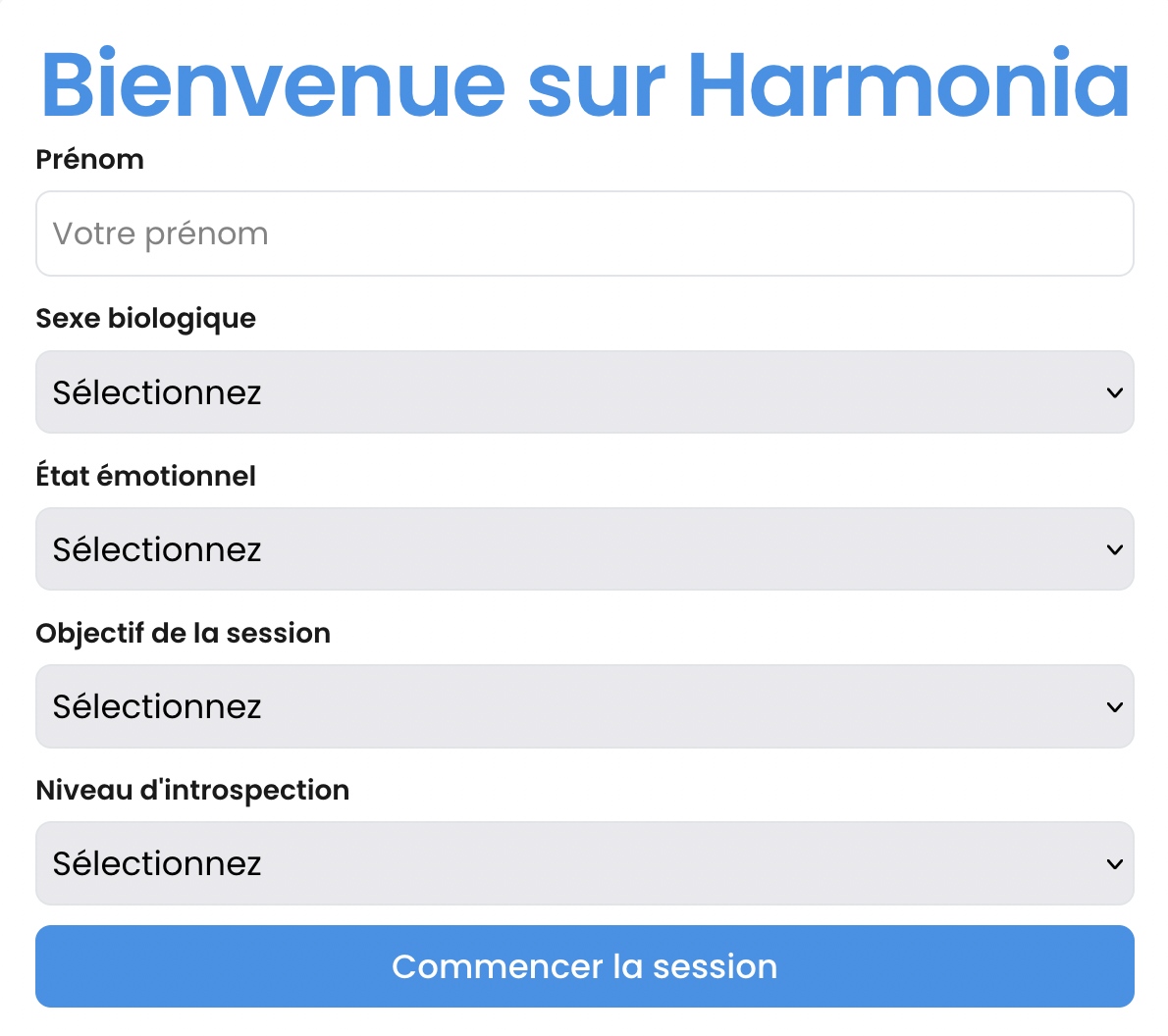This screenshot has height=1036, width=1168.
Task: Click the État émotionnel label
Action: (145, 475)
